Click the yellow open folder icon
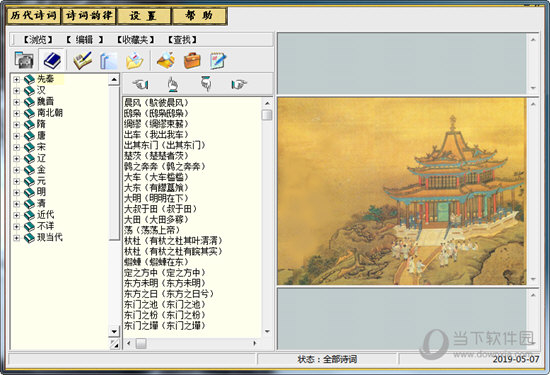The width and height of the screenshot is (550, 375). click(135, 61)
